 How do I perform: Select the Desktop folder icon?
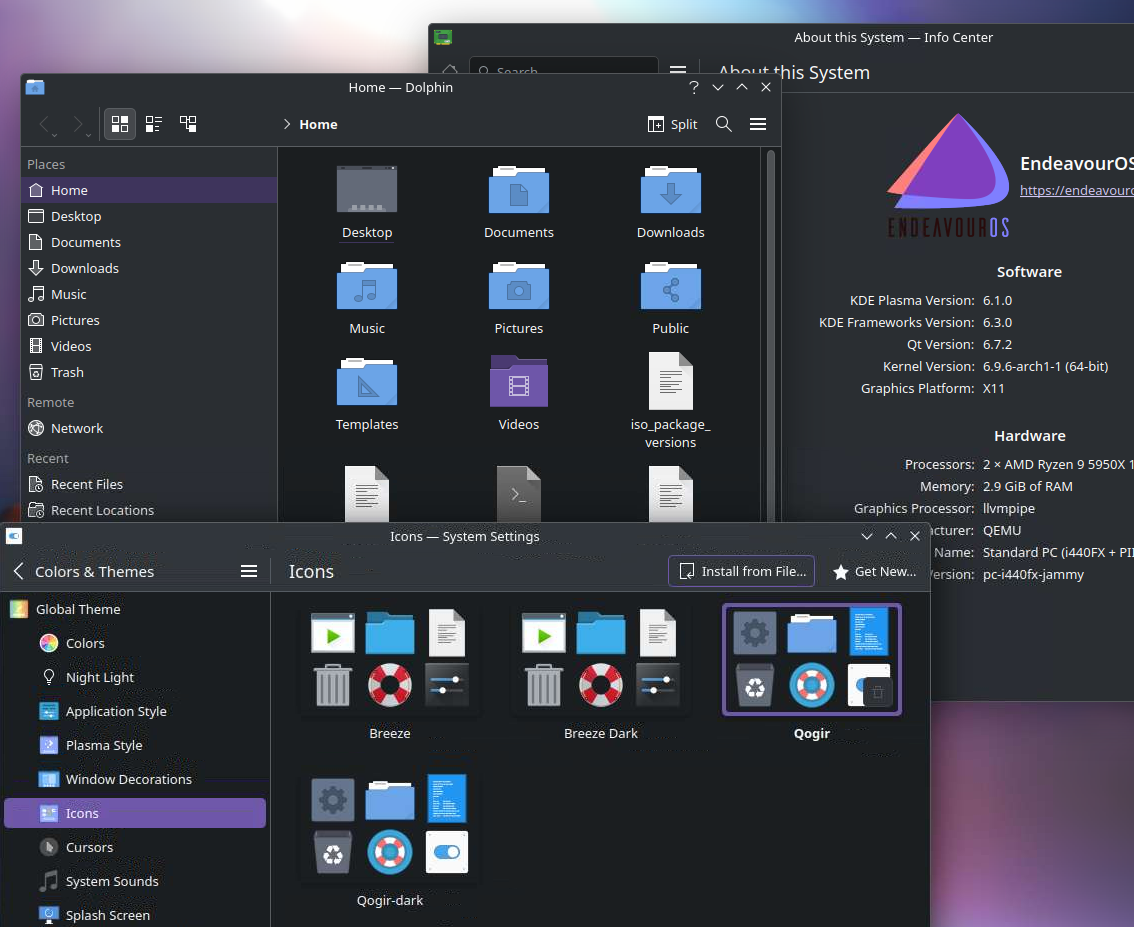[367, 189]
